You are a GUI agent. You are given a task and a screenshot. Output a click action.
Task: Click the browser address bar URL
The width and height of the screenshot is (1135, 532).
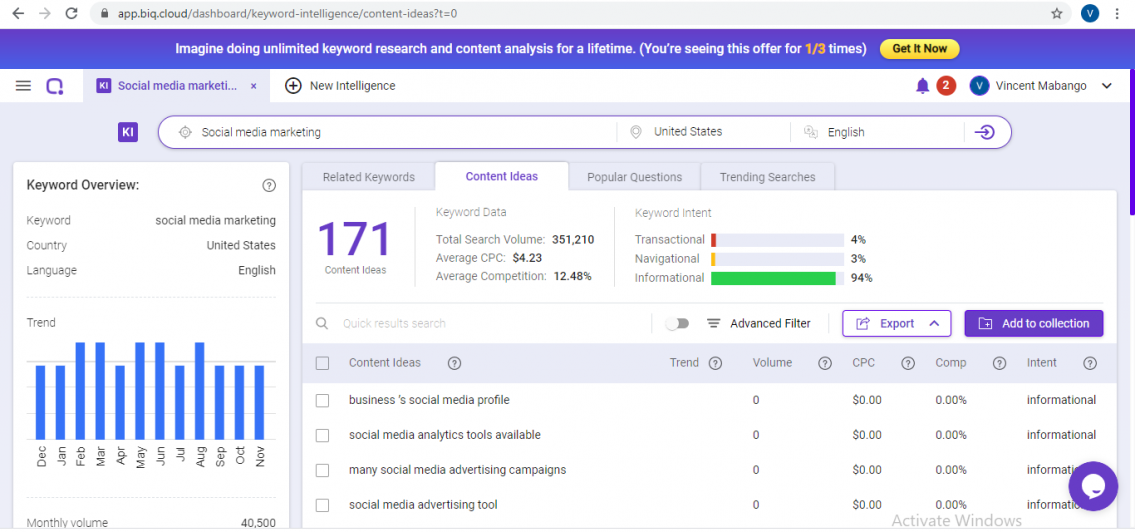click(287, 13)
